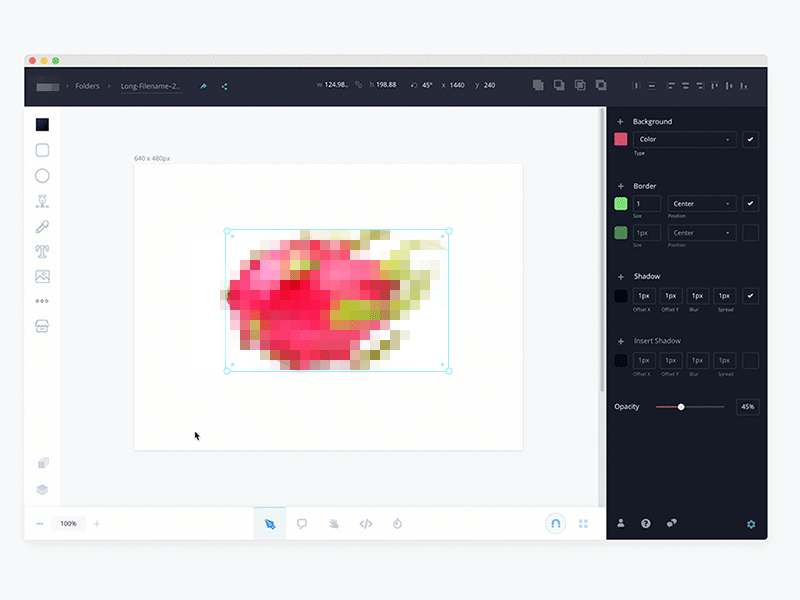Open the Background Color type dropdown
The width and height of the screenshot is (800, 600).
pos(685,139)
